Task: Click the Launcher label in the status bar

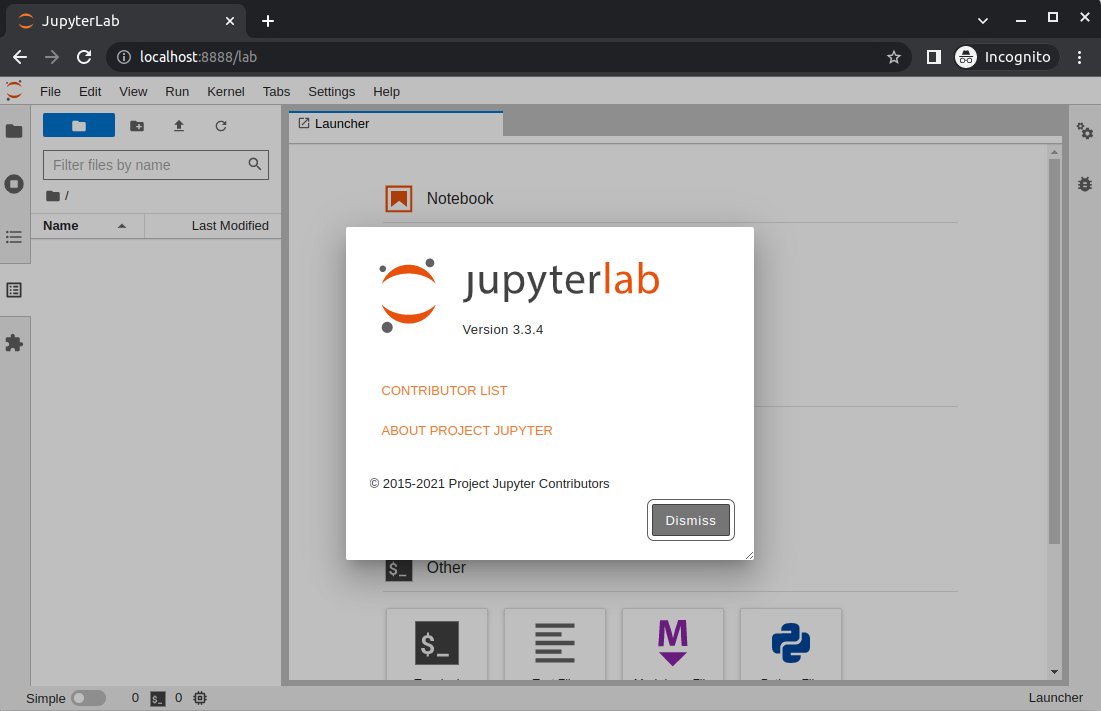Action: pos(1055,698)
